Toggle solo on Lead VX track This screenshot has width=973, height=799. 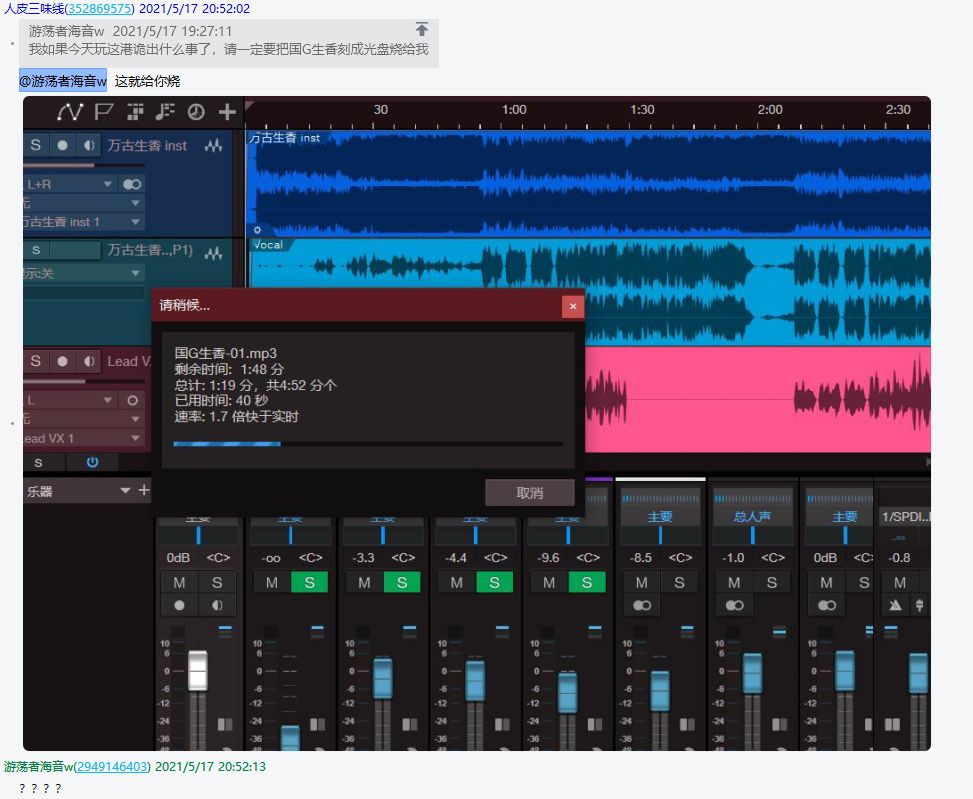point(35,361)
